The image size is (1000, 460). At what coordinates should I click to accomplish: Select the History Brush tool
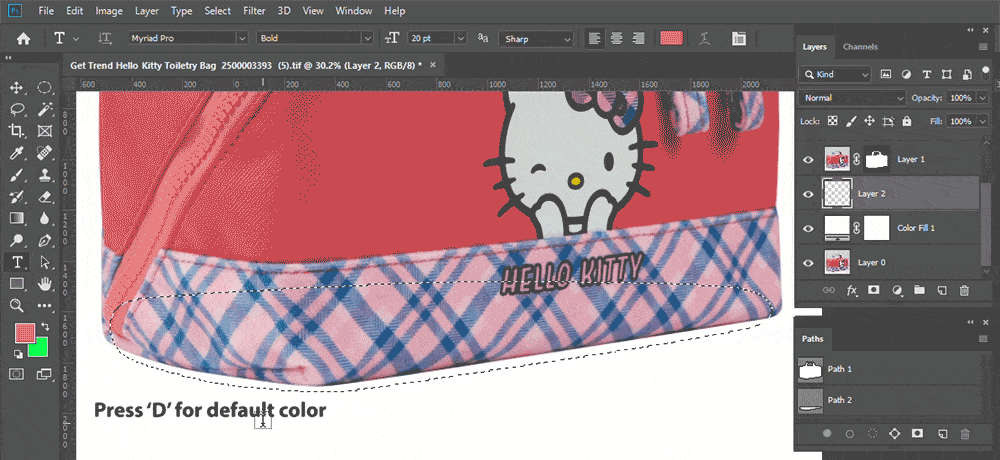pyautogui.click(x=17, y=196)
